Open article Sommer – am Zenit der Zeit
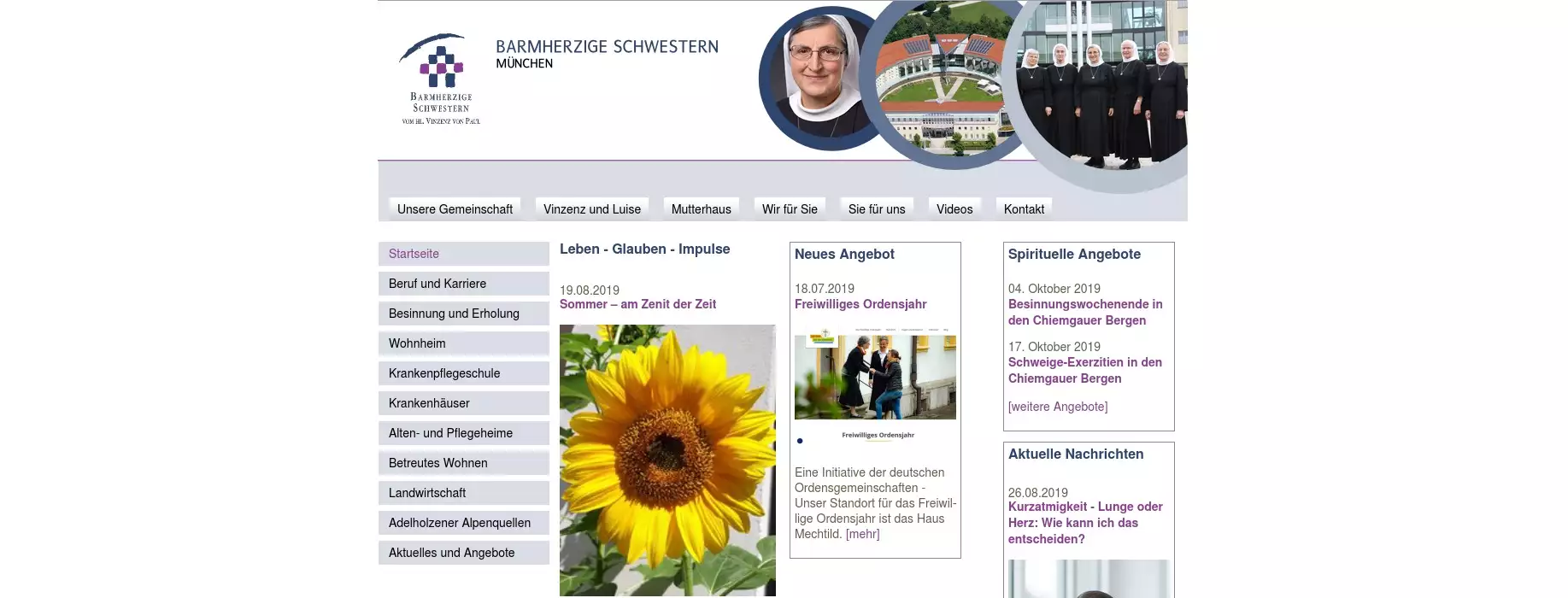 coord(637,304)
